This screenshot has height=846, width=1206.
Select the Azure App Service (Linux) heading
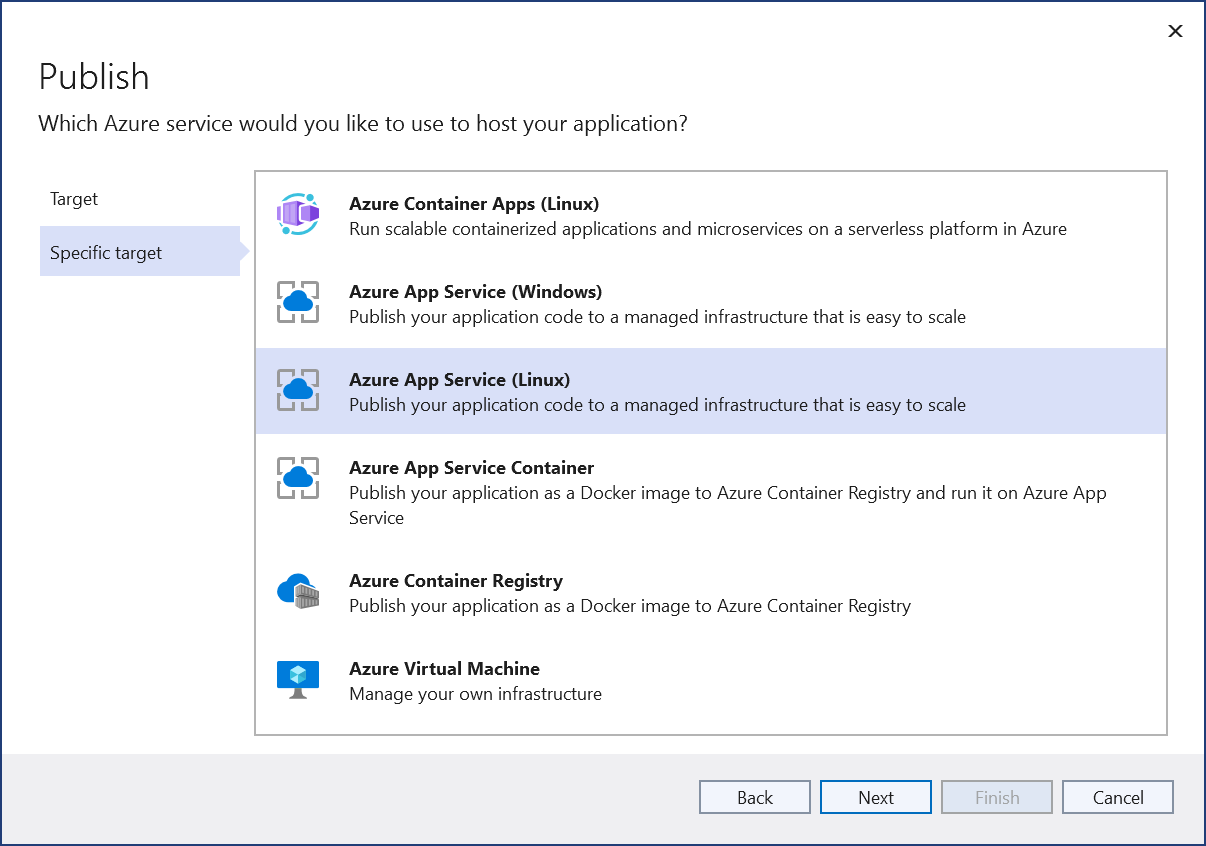pyautogui.click(x=459, y=380)
